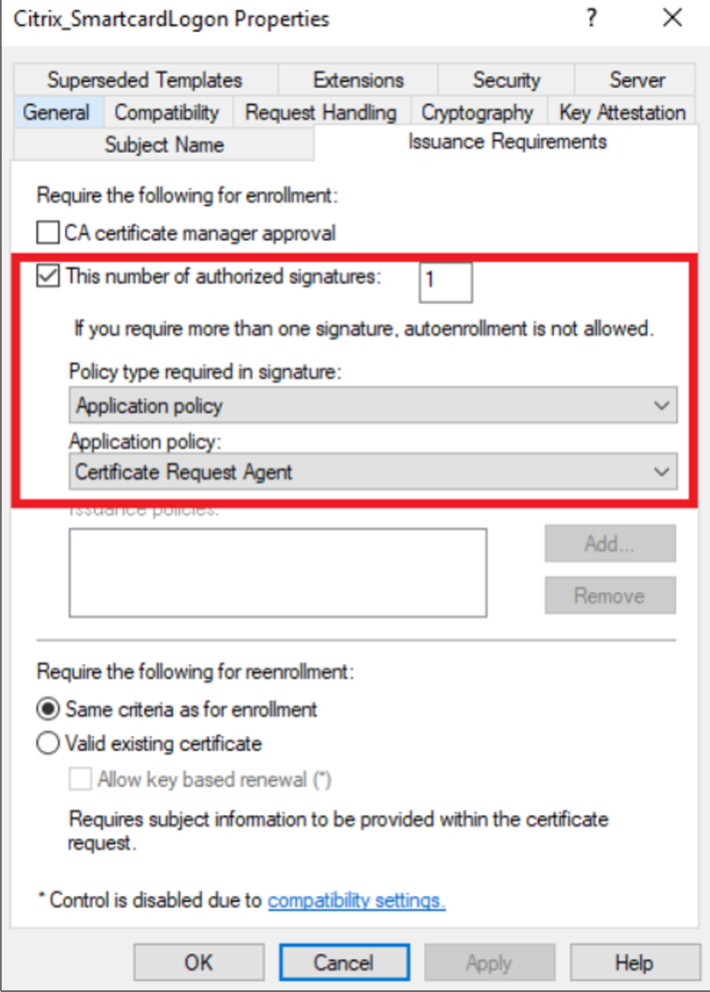The height and width of the screenshot is (992, 710).
Task: Go to the Security tab
Action: [x=506, y=80]
